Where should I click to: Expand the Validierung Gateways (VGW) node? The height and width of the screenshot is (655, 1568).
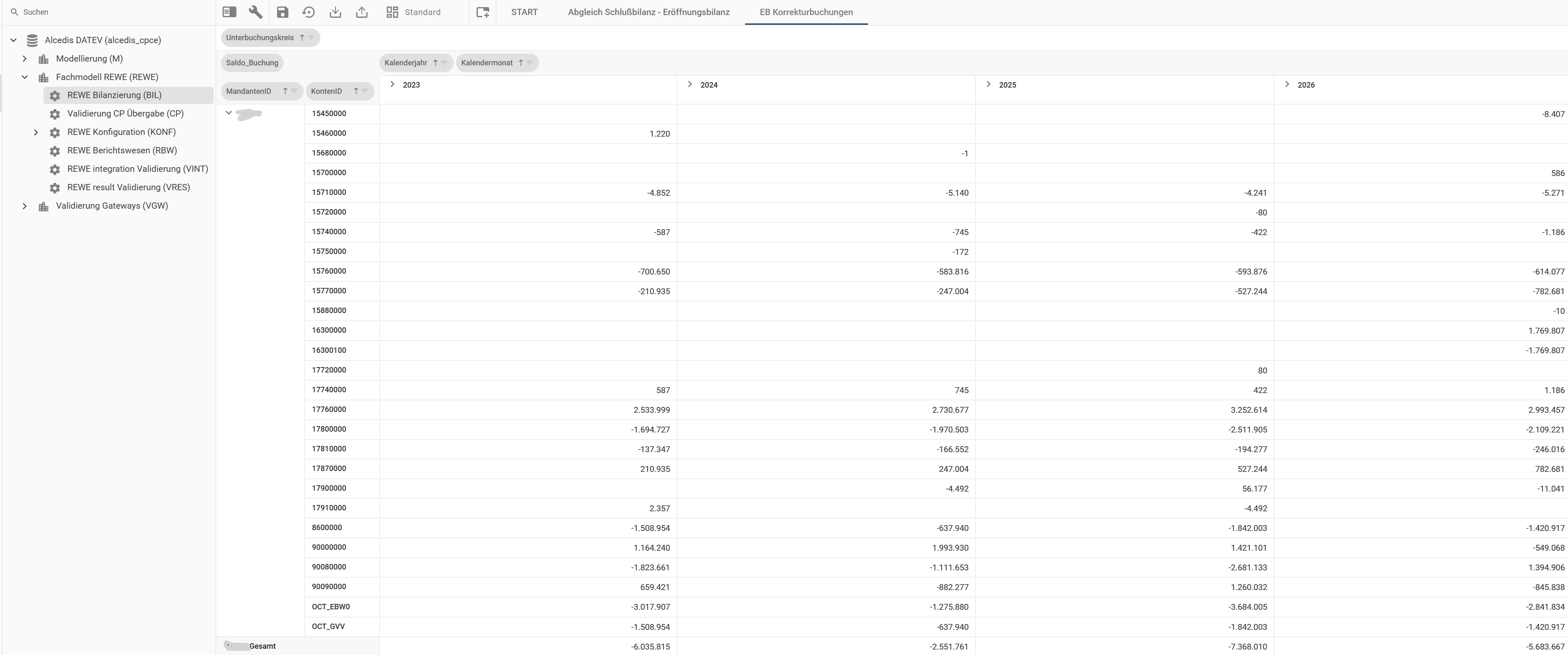[24, 206]
